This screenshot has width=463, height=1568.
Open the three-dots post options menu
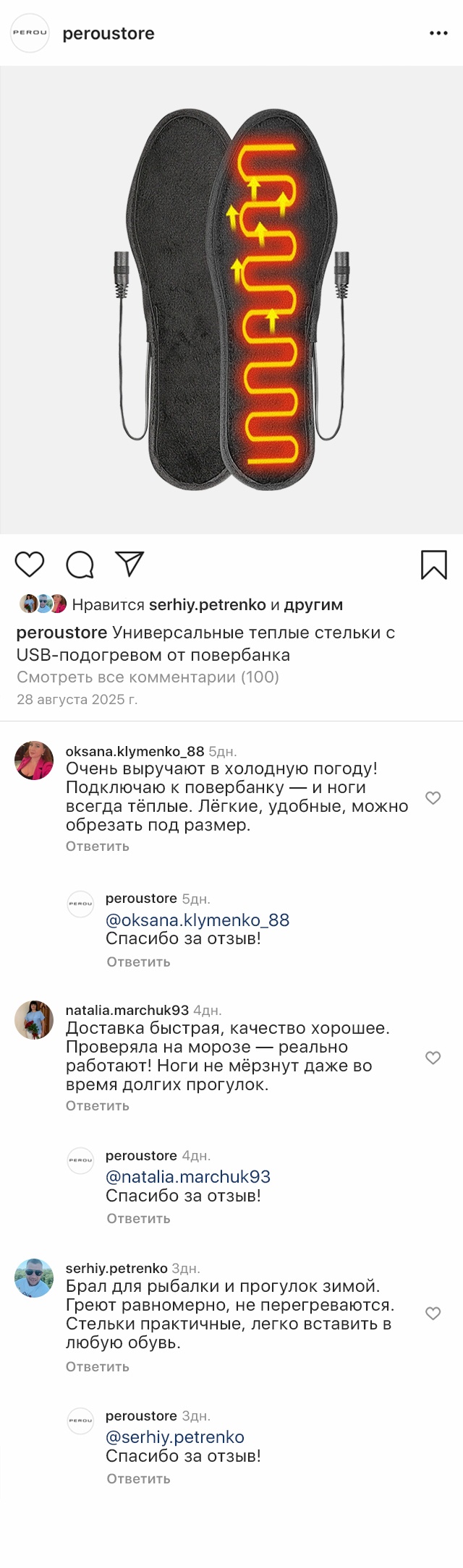[438, 33]
